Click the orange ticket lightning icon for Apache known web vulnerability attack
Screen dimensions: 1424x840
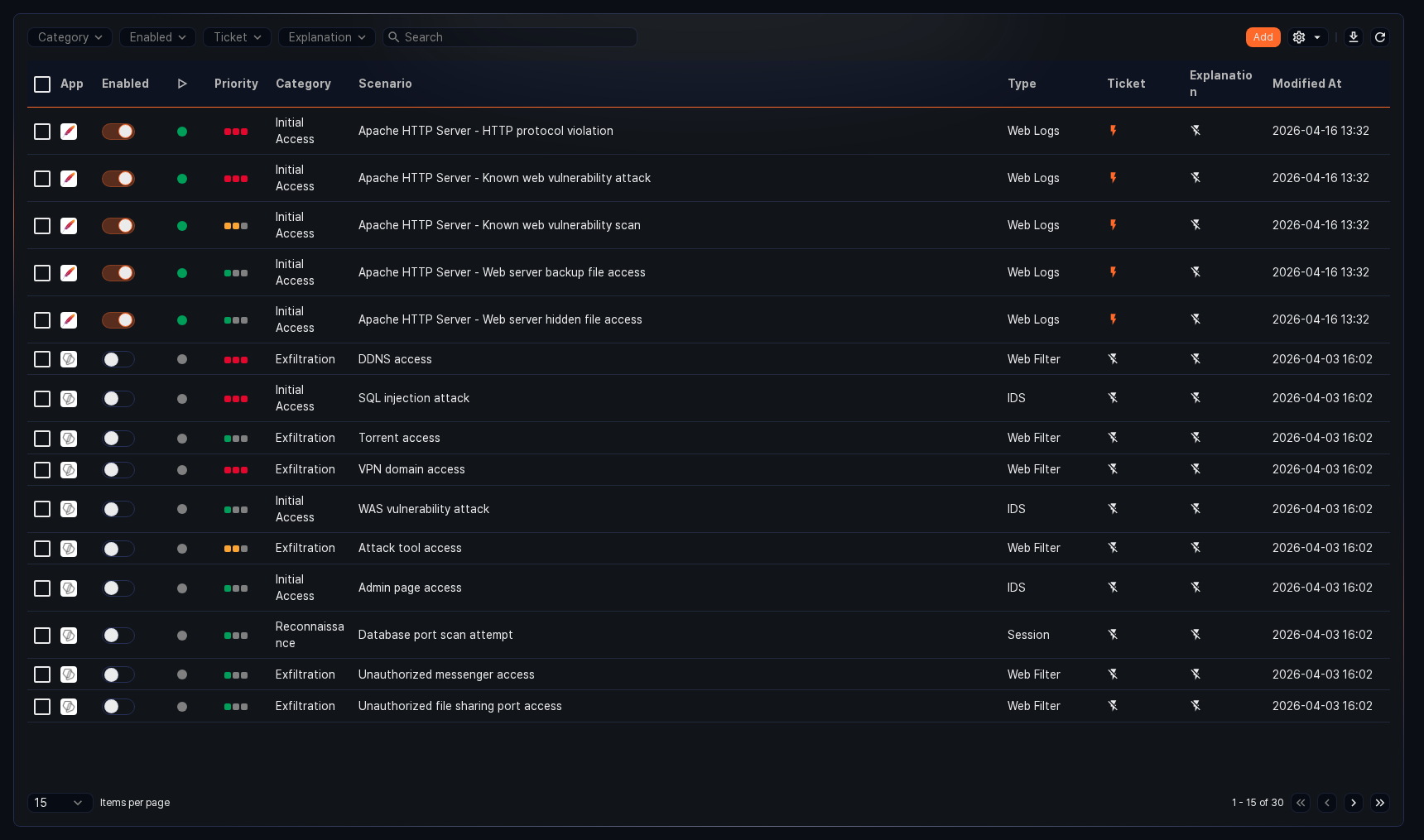(1113, 178)
